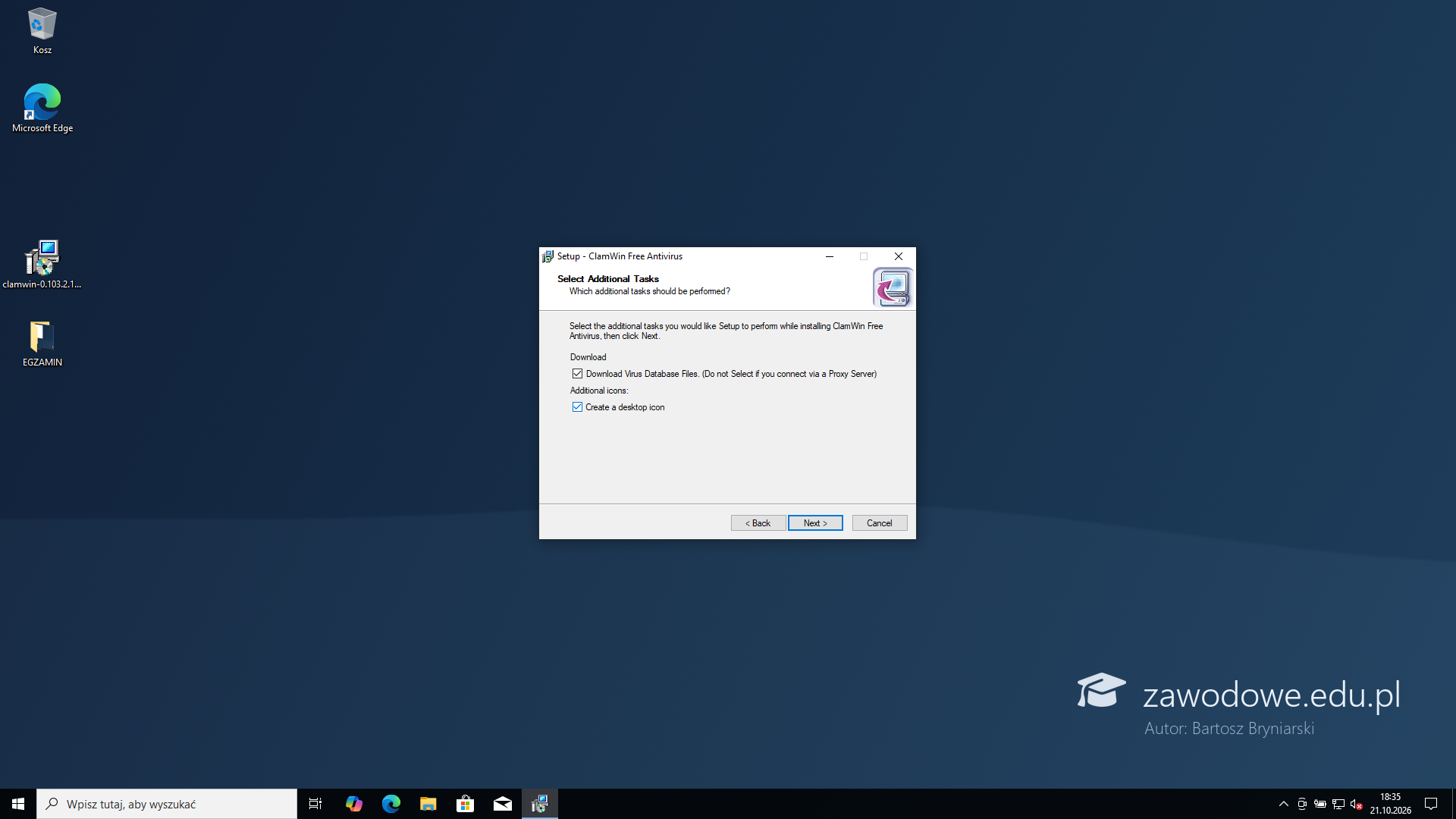
Task: Open the Mail app from the taskbar
Action: click(502, 804)
